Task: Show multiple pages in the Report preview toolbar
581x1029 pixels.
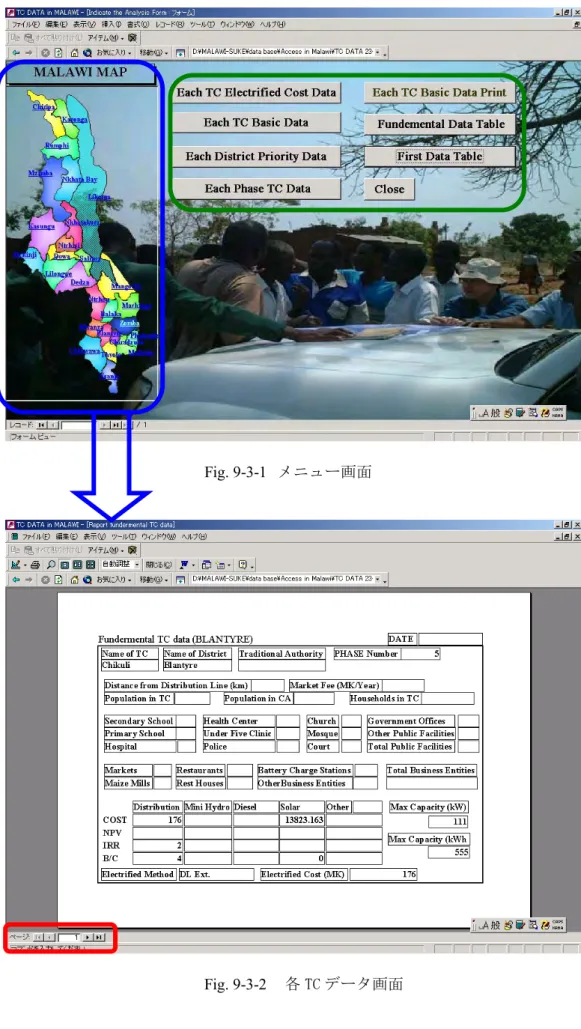Action: coord(91,564)
